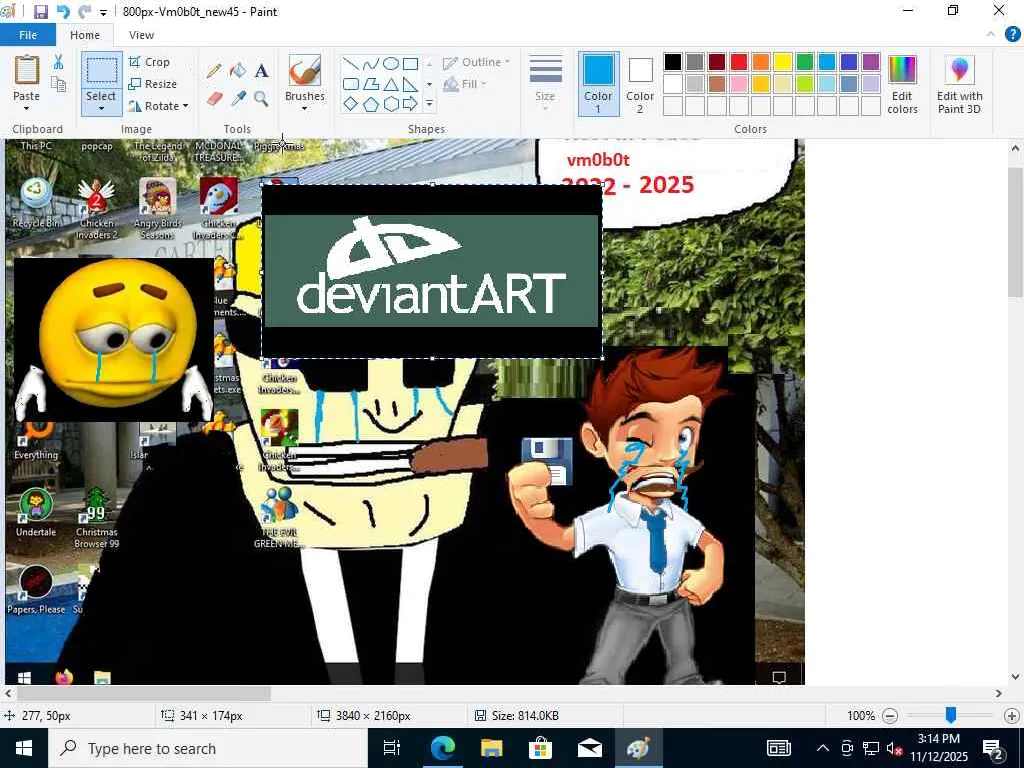The height and width of the screenshot is (768, 1024).
Task: Choose the Oval shape
Action: click(x=391, y=64)
